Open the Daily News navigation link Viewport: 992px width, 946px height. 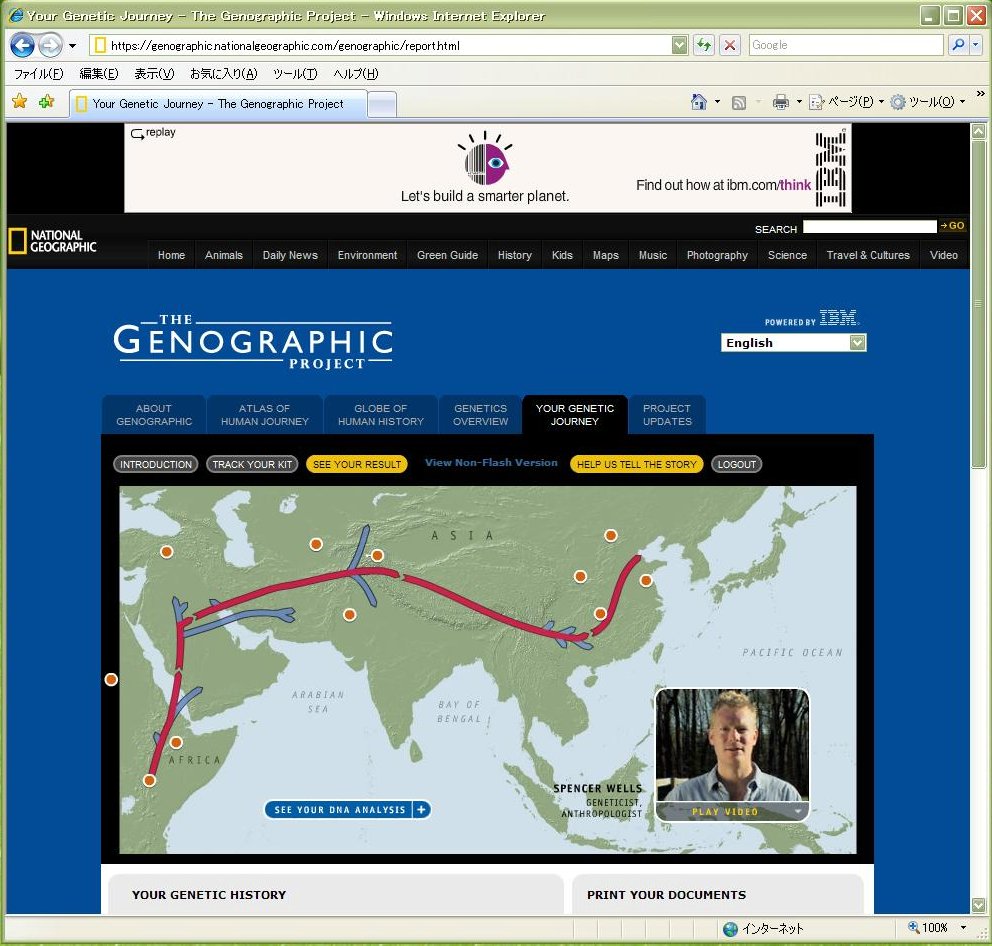(x=290, y=255)
